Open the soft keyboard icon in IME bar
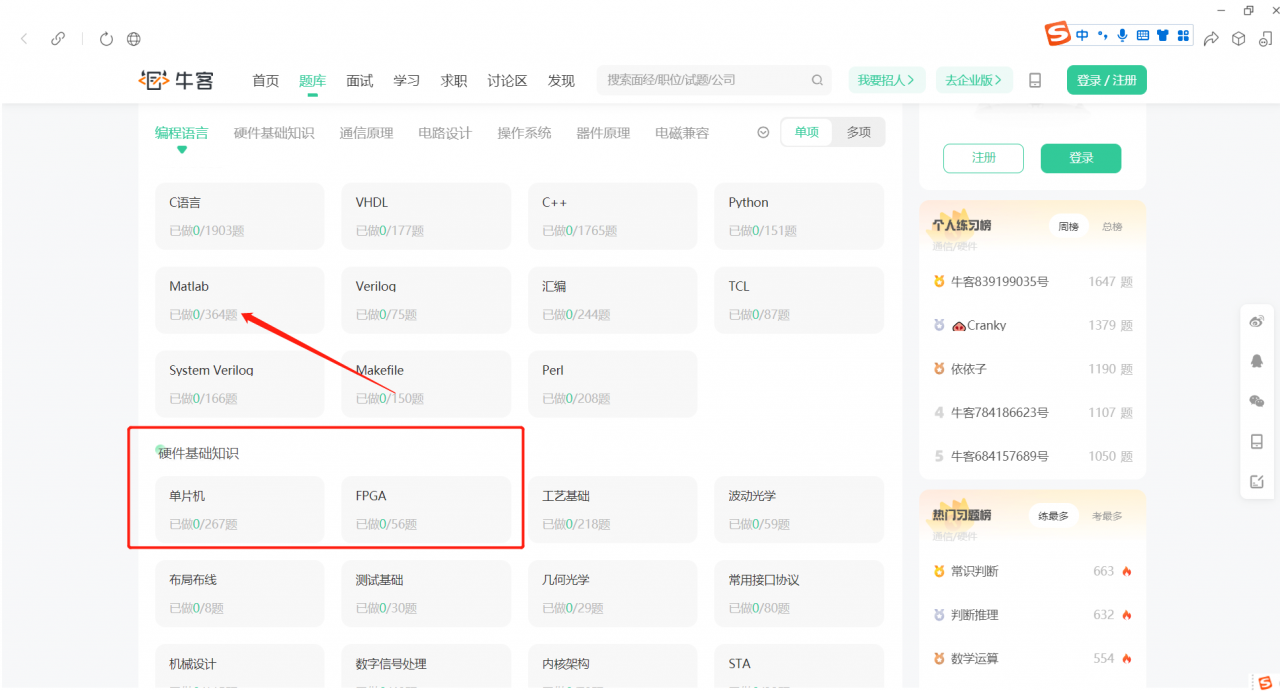The height and width of the screenshot is (691, 1280). (x=1143, y=36)
